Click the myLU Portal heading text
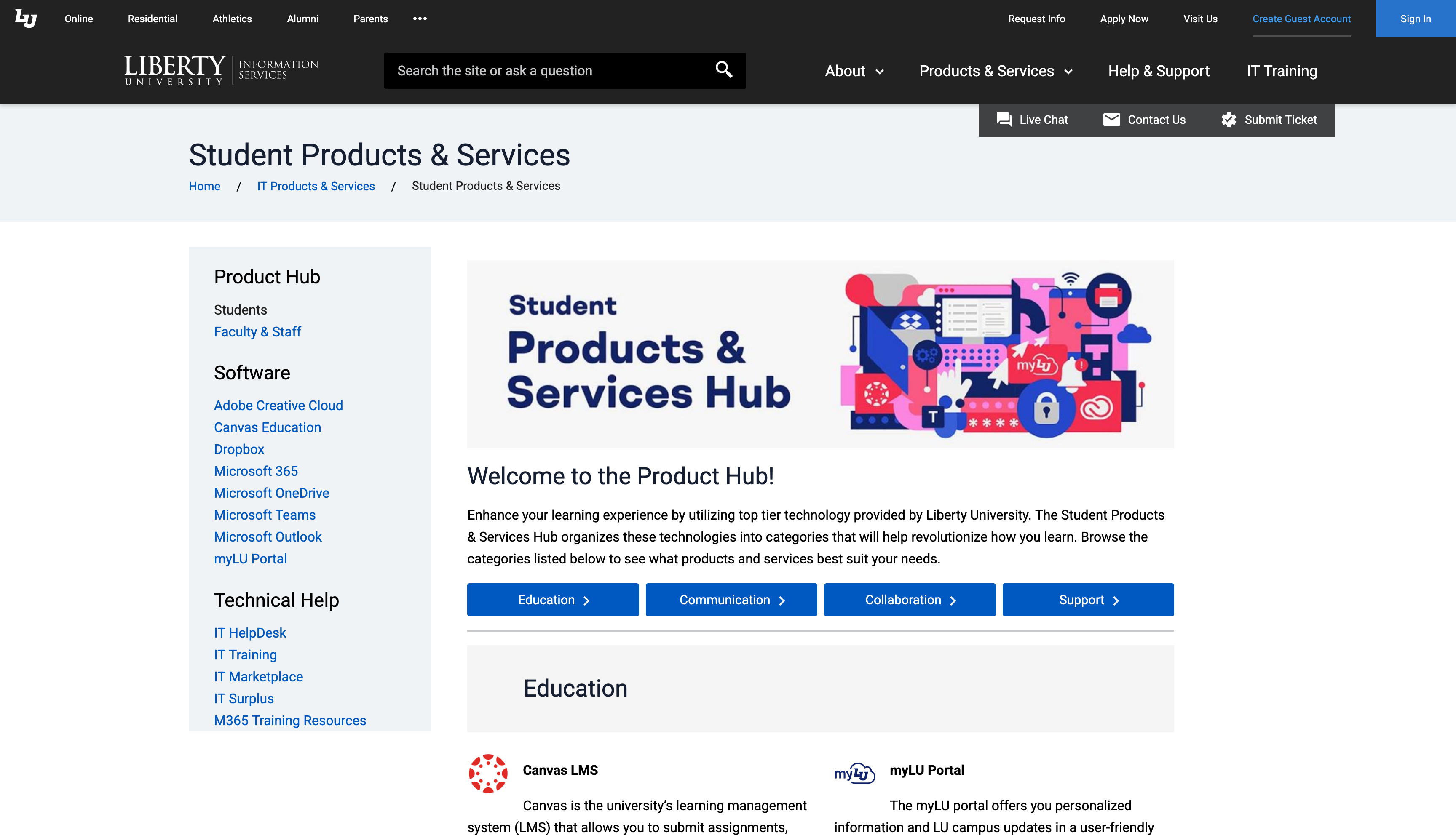 927,770
